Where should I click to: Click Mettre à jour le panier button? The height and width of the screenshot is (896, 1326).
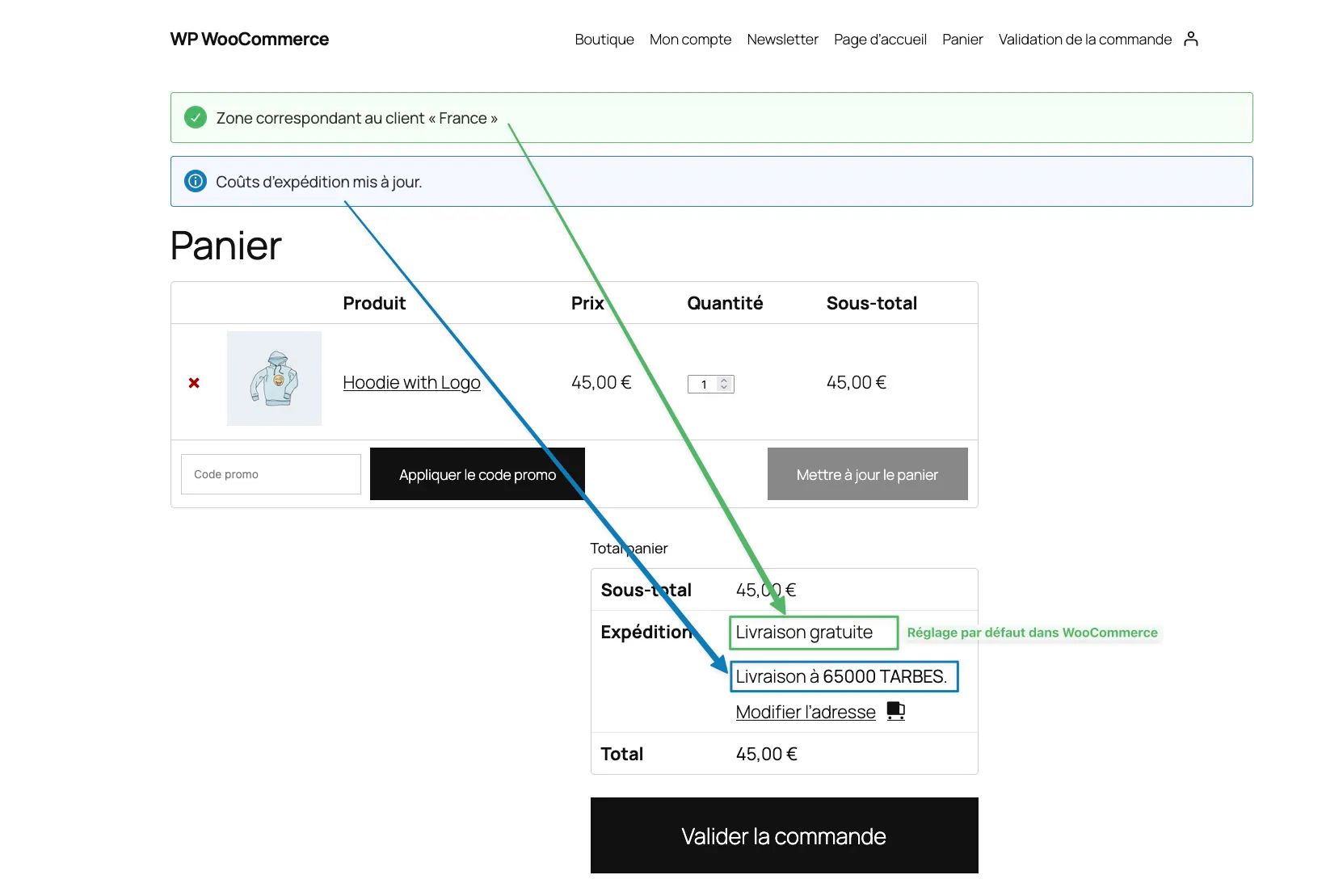867,474
